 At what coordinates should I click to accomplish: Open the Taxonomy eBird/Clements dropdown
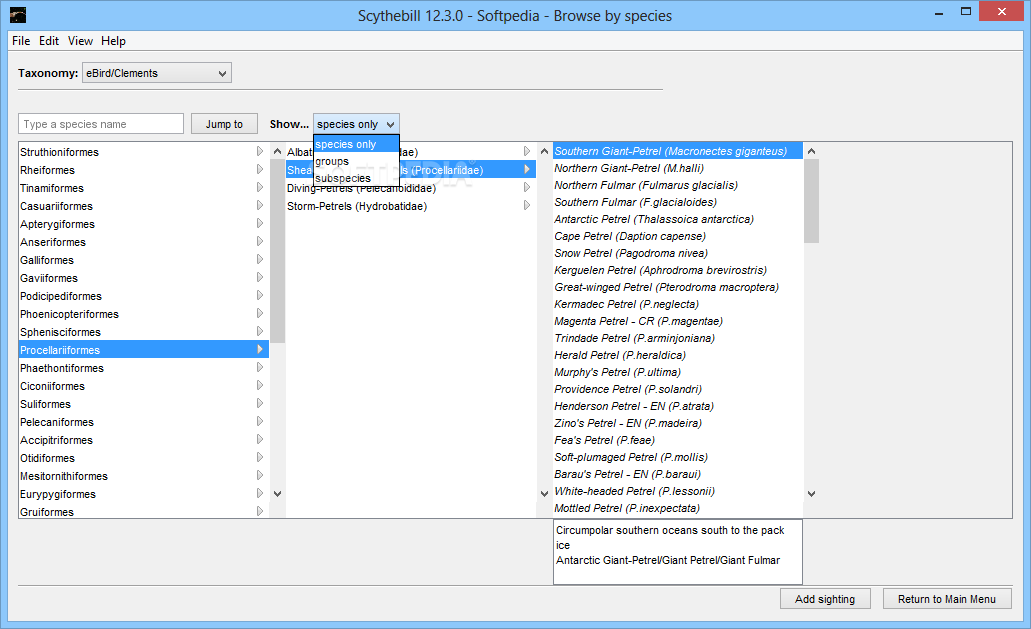click(x=156, y=73)
